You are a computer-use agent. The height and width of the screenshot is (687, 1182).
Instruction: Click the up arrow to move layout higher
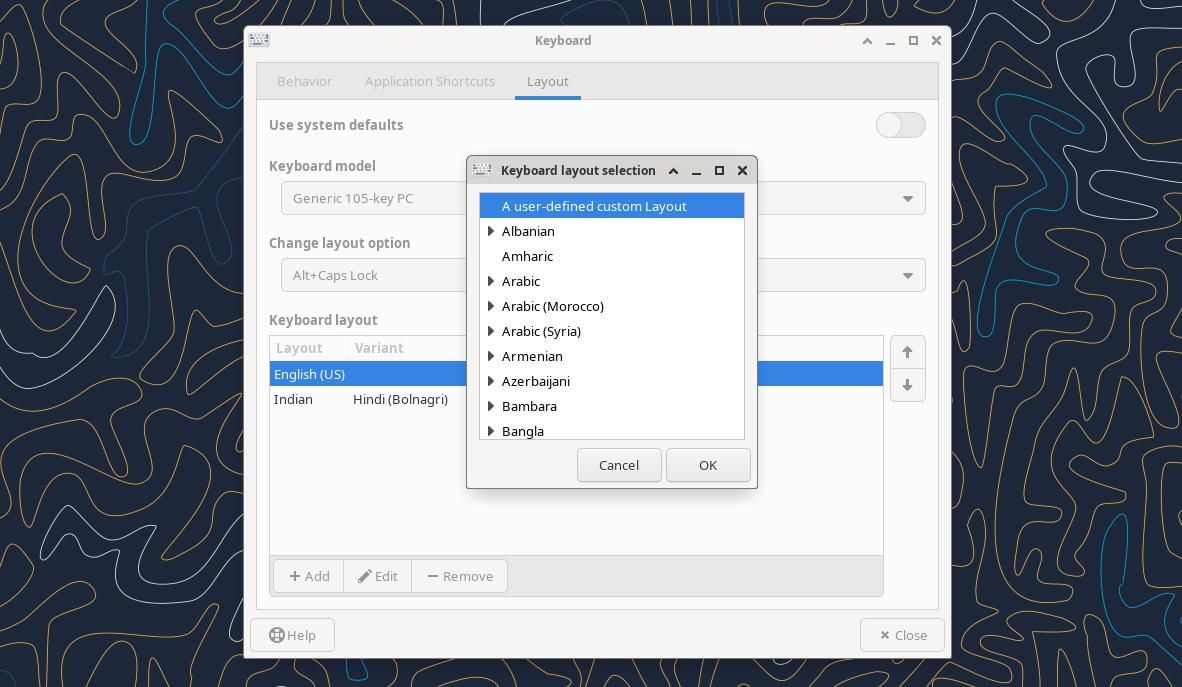(x=907, y=352)
